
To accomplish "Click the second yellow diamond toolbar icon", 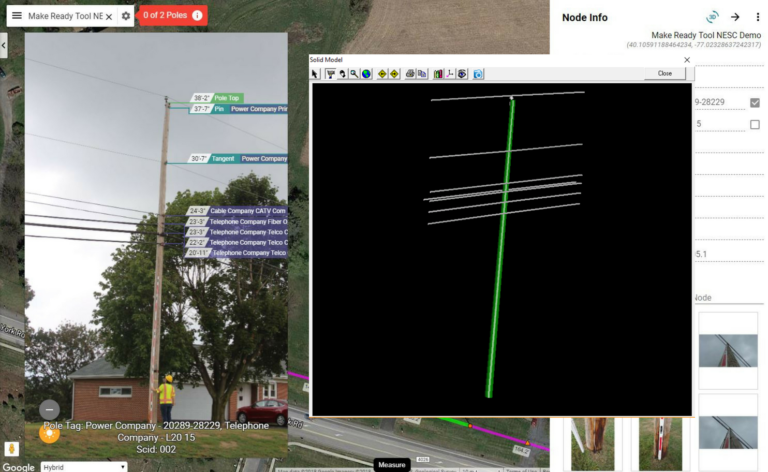I will [x=394, y=74].
